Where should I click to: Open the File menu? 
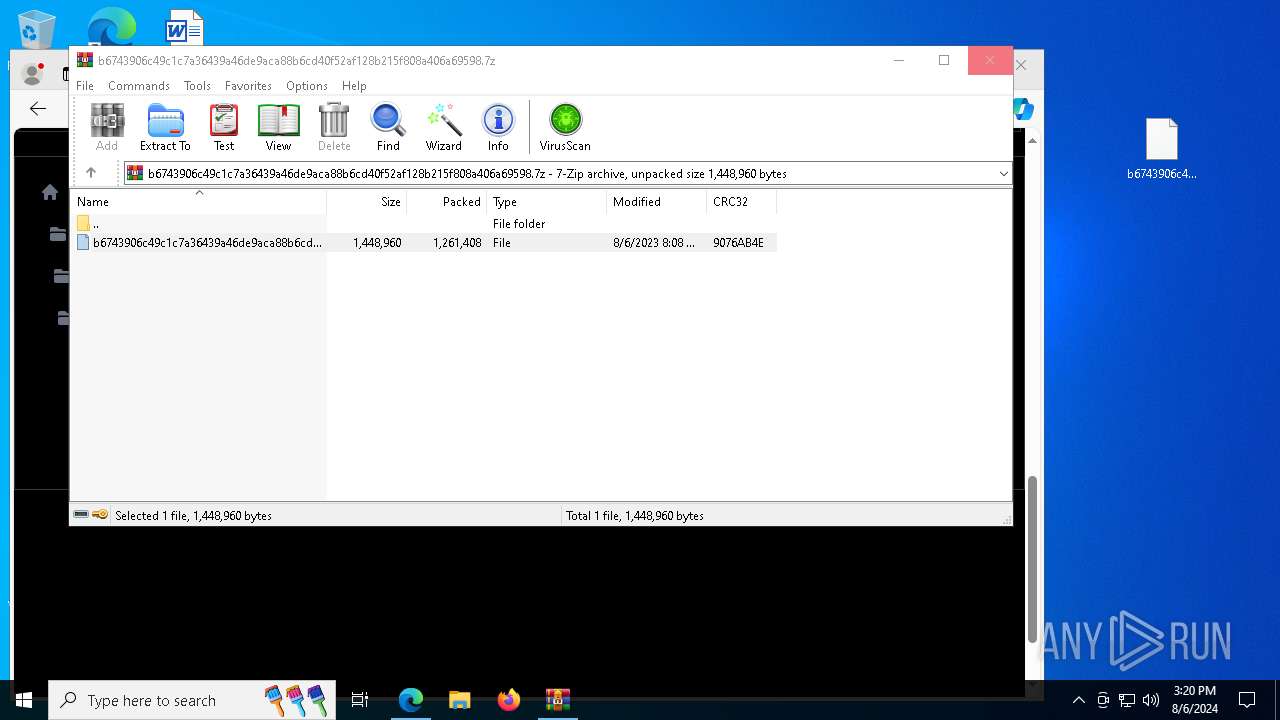85,86
